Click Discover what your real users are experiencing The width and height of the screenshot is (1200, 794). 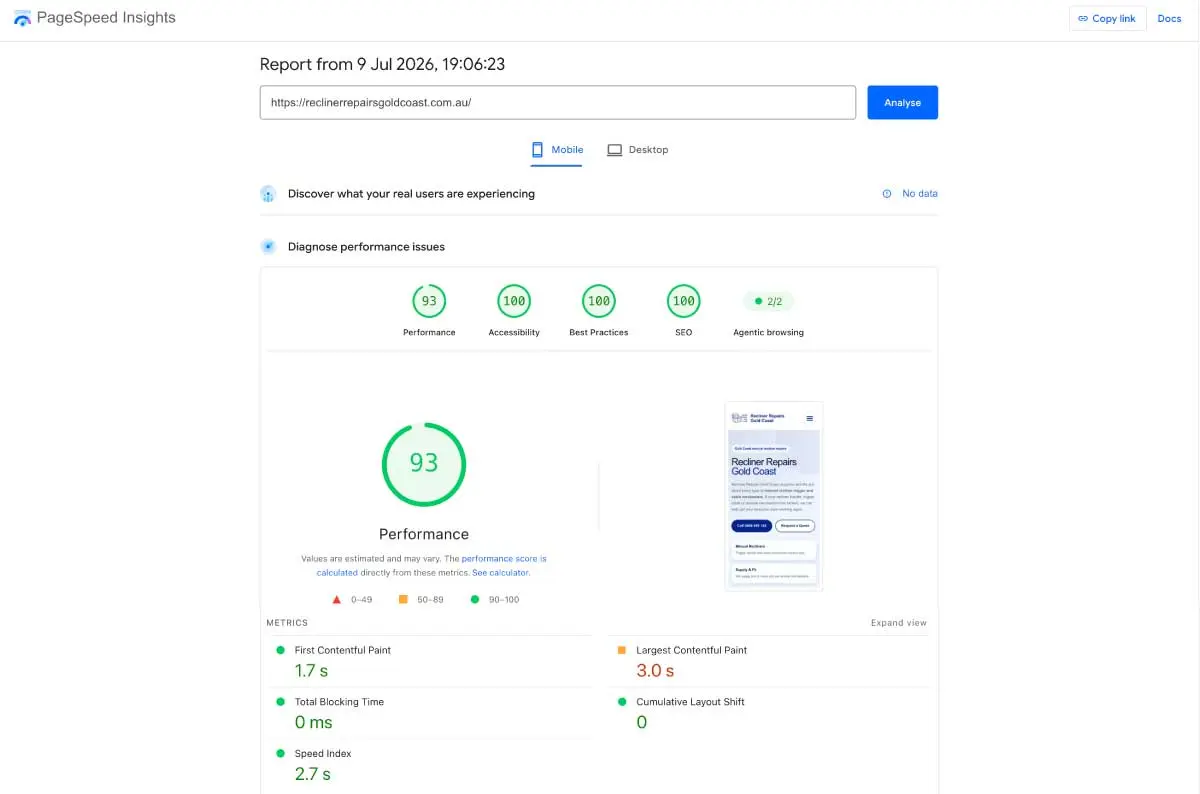click(x=411, y=194)
